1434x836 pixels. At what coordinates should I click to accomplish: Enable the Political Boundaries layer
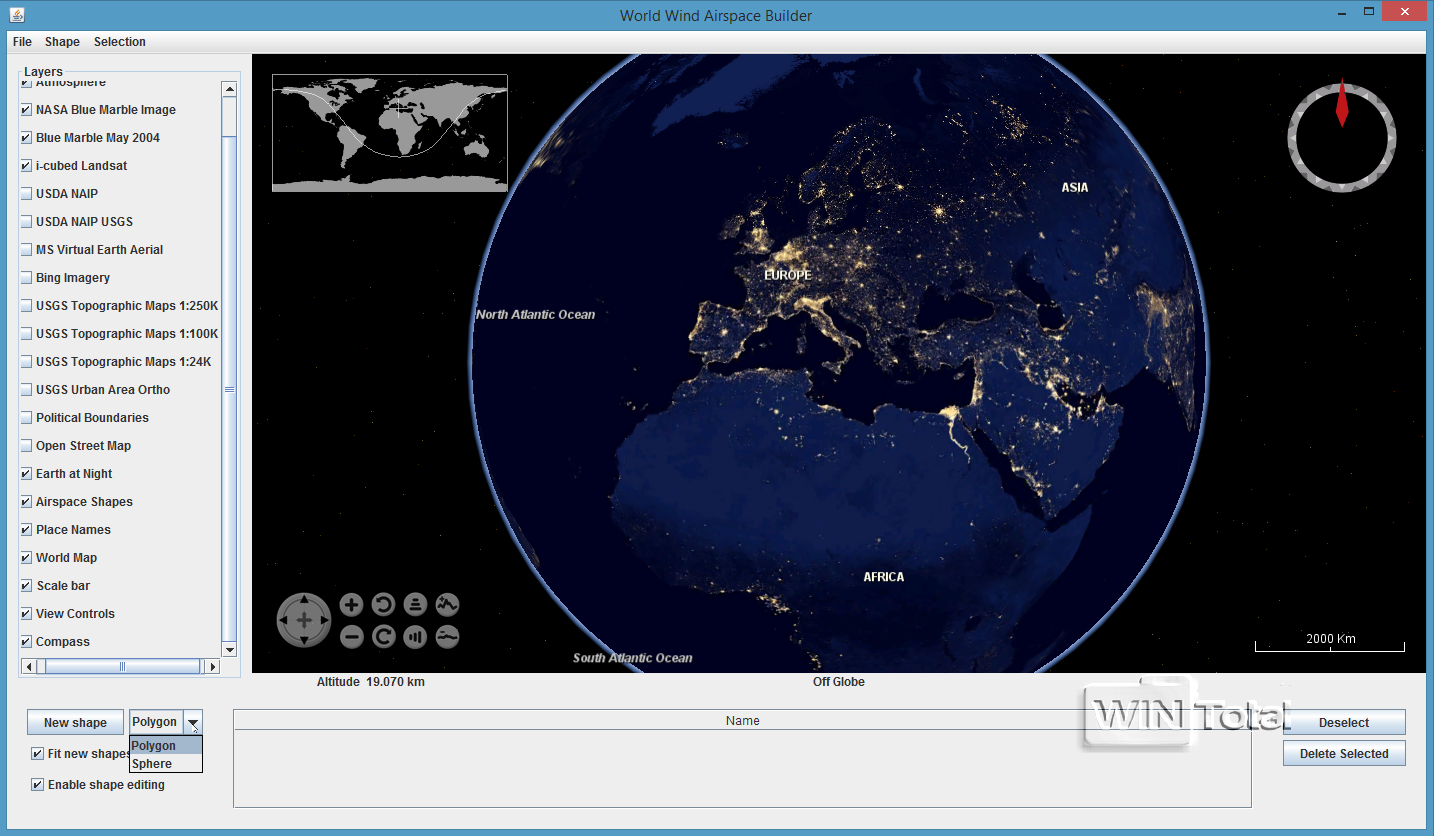[27, 418]
